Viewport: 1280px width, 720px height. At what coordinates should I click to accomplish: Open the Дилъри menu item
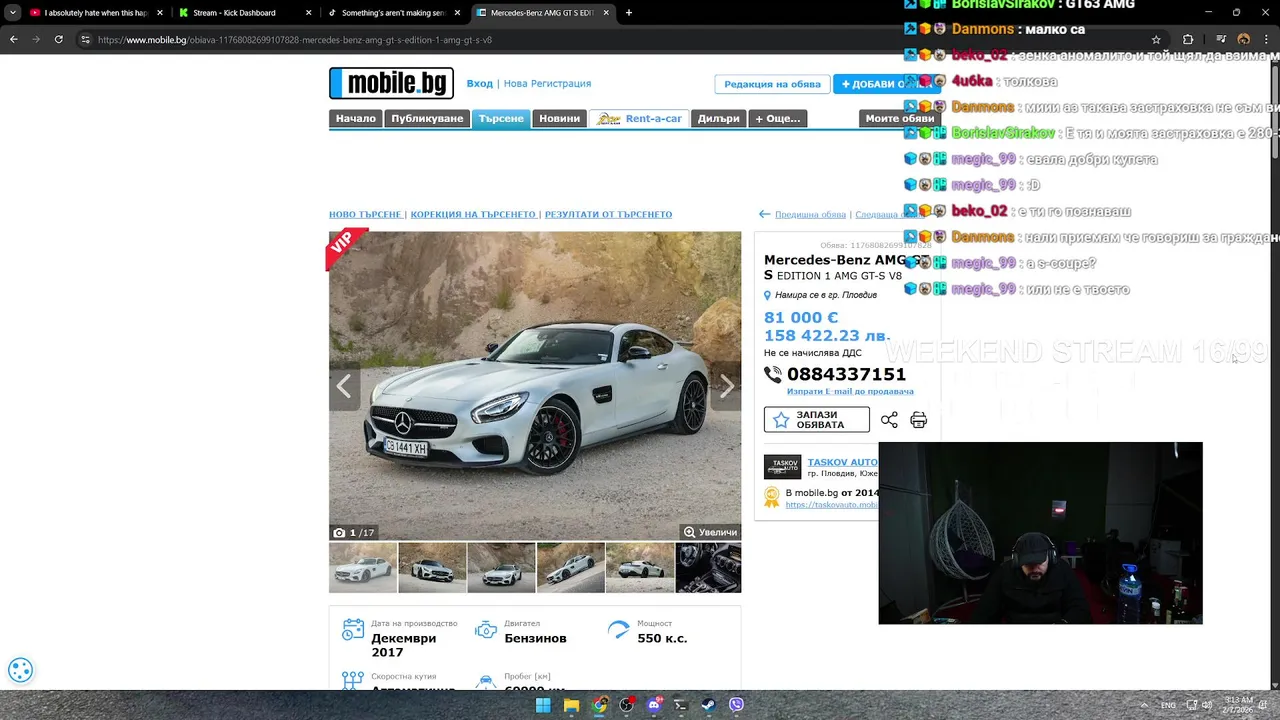coord(718,118)
